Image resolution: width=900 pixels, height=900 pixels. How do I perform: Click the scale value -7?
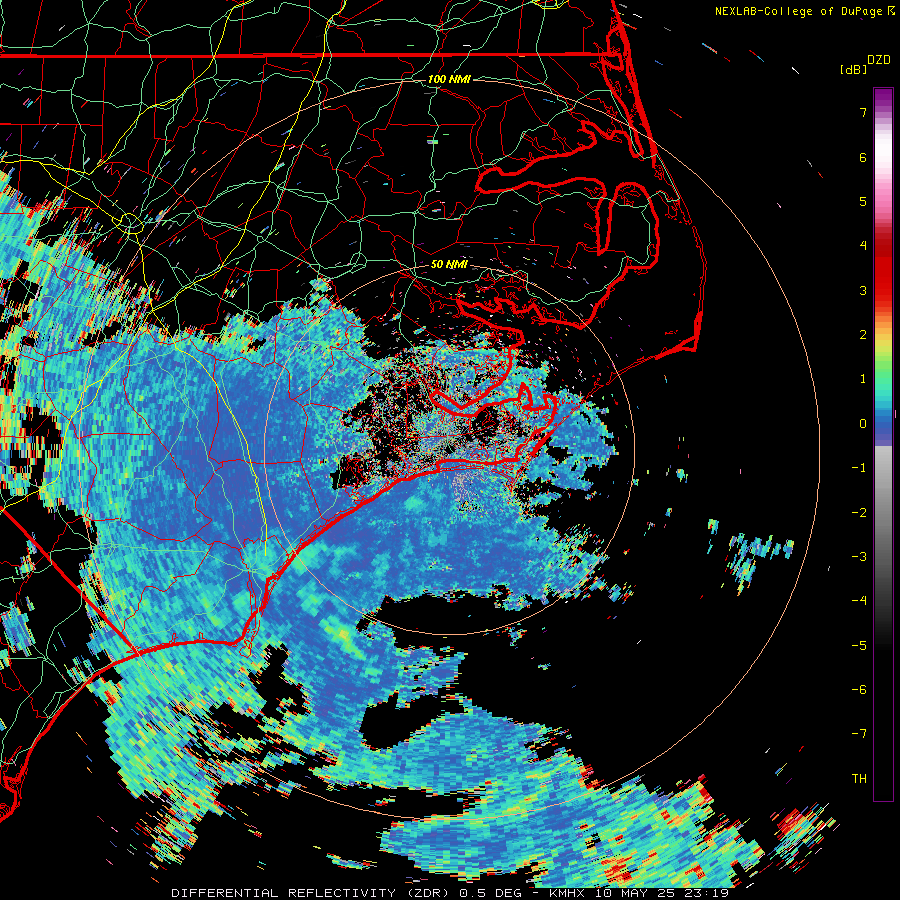859,734
